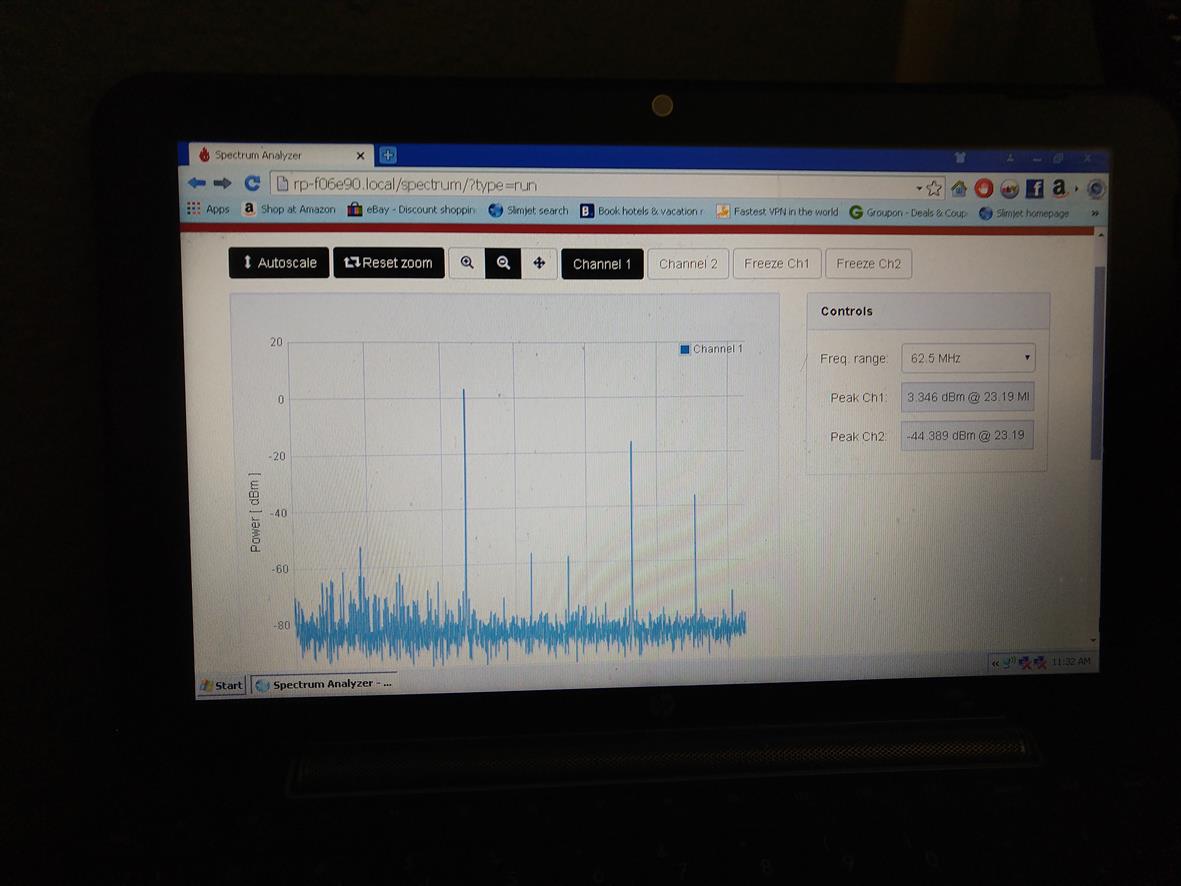Expand hidden system tray icons
The width and height of the screenshot is (1181, 886).
click(995, 663)
